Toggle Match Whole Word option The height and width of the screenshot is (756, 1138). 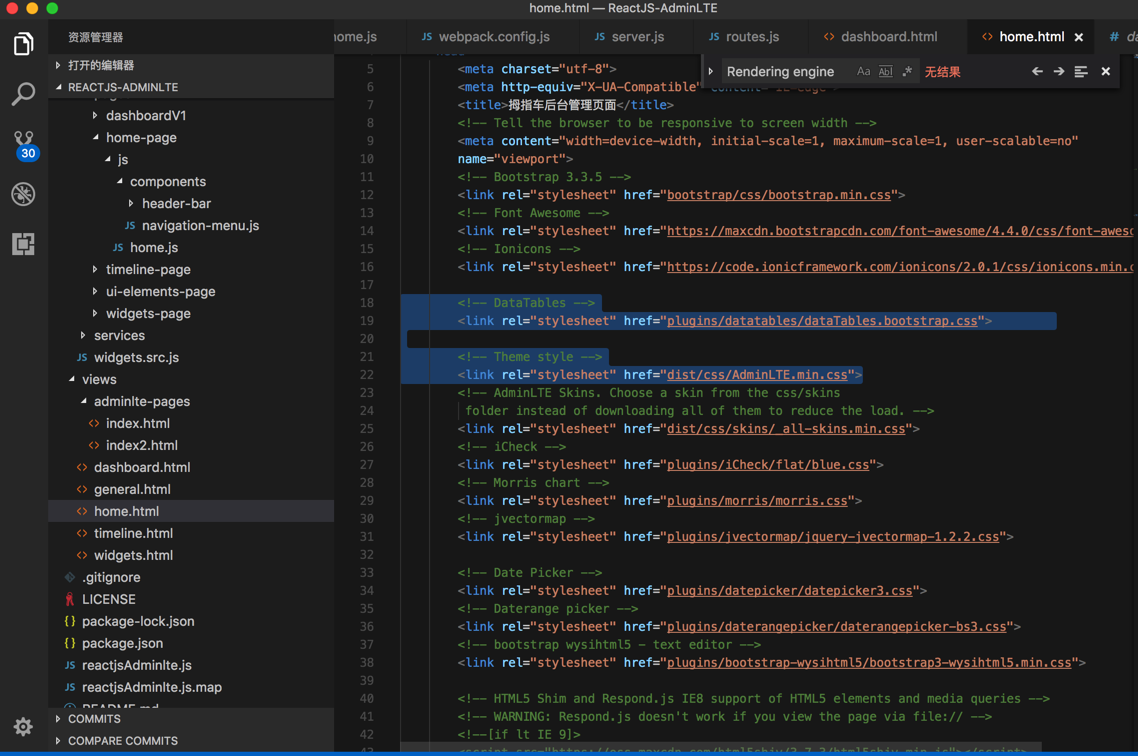pos(885,72)
